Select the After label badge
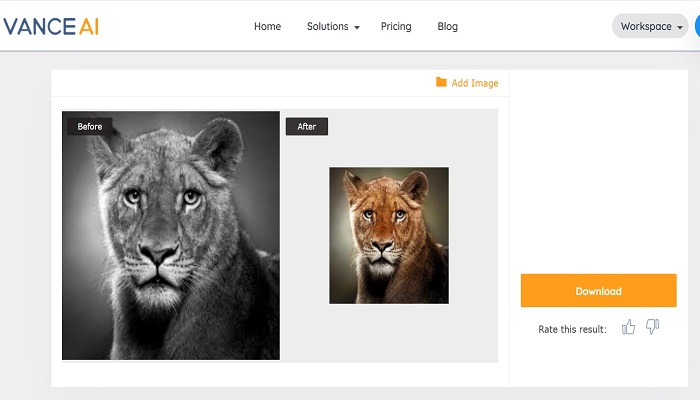700x400 pixels. click(307, 126)
